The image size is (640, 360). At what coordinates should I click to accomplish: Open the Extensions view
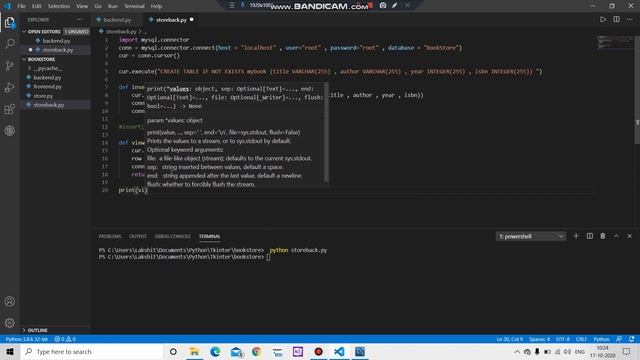[10, 109]
